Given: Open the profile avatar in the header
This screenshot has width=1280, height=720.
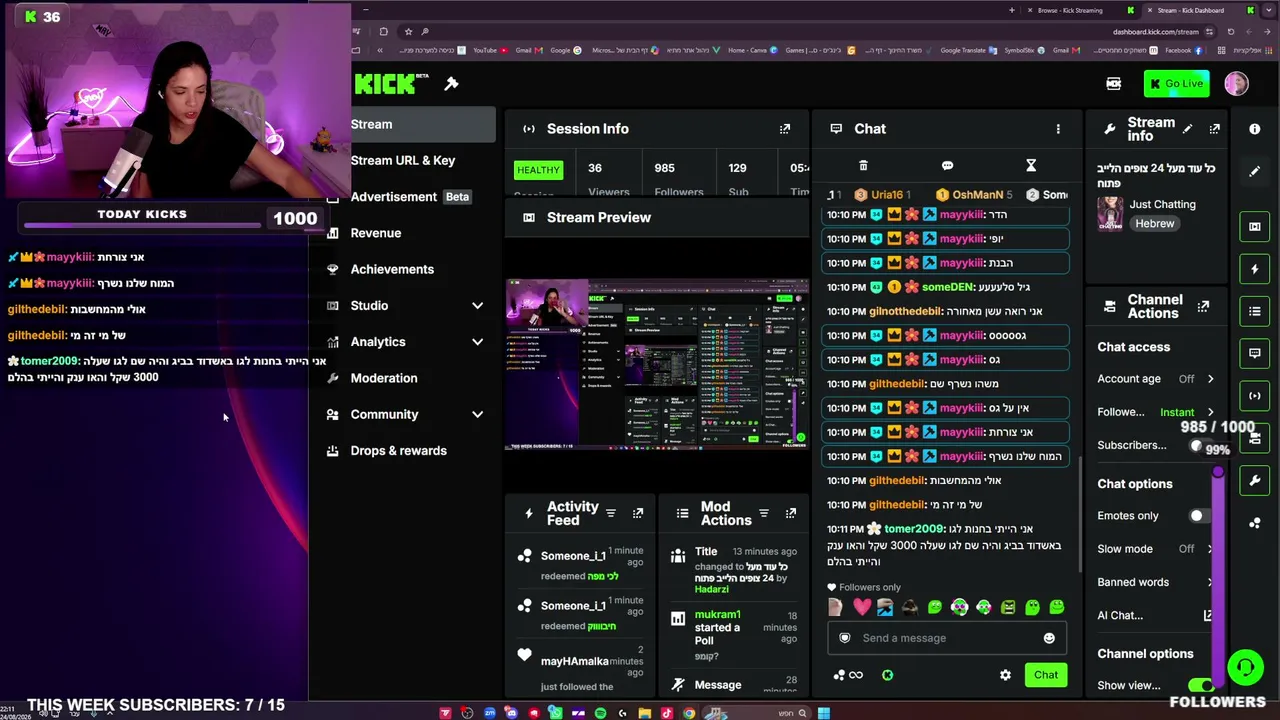Looking at the screenshot, I should [1236, 84].
